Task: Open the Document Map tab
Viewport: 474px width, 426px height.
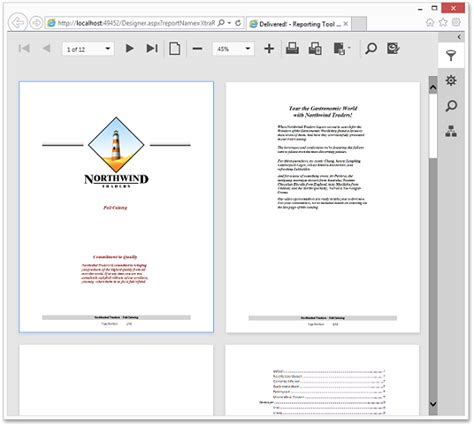Action: point(451,131)
